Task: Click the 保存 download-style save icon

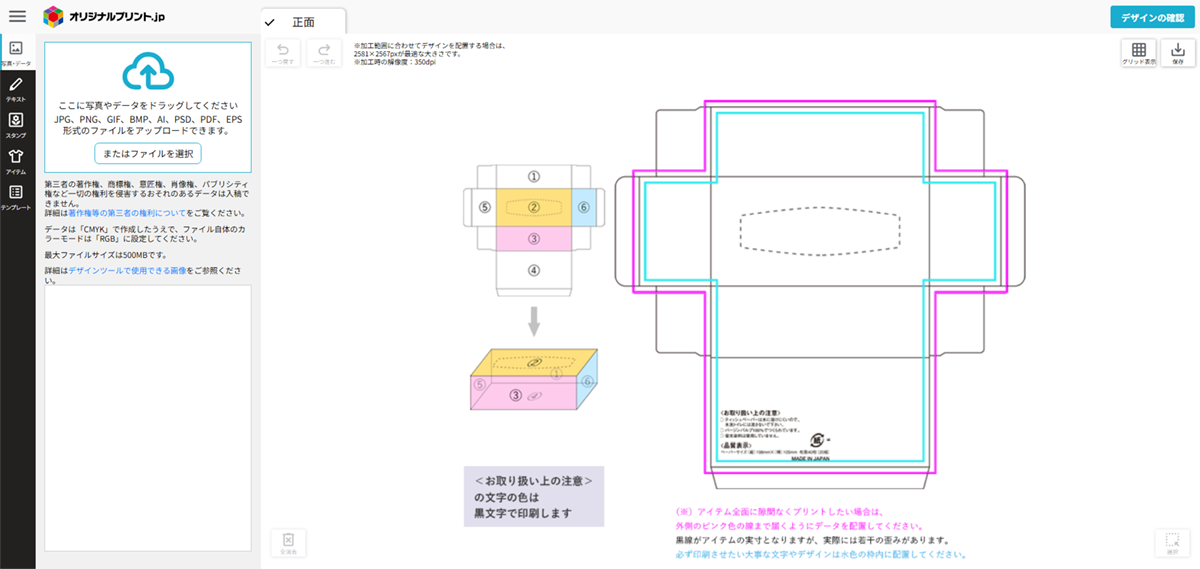Action: point(1178,54)
